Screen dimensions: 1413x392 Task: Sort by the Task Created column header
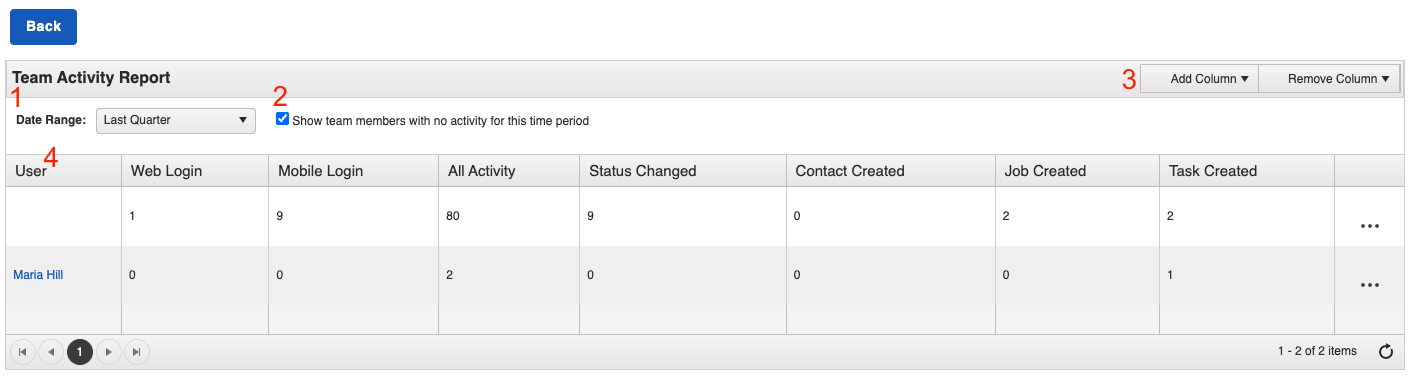coord(1213,171)
